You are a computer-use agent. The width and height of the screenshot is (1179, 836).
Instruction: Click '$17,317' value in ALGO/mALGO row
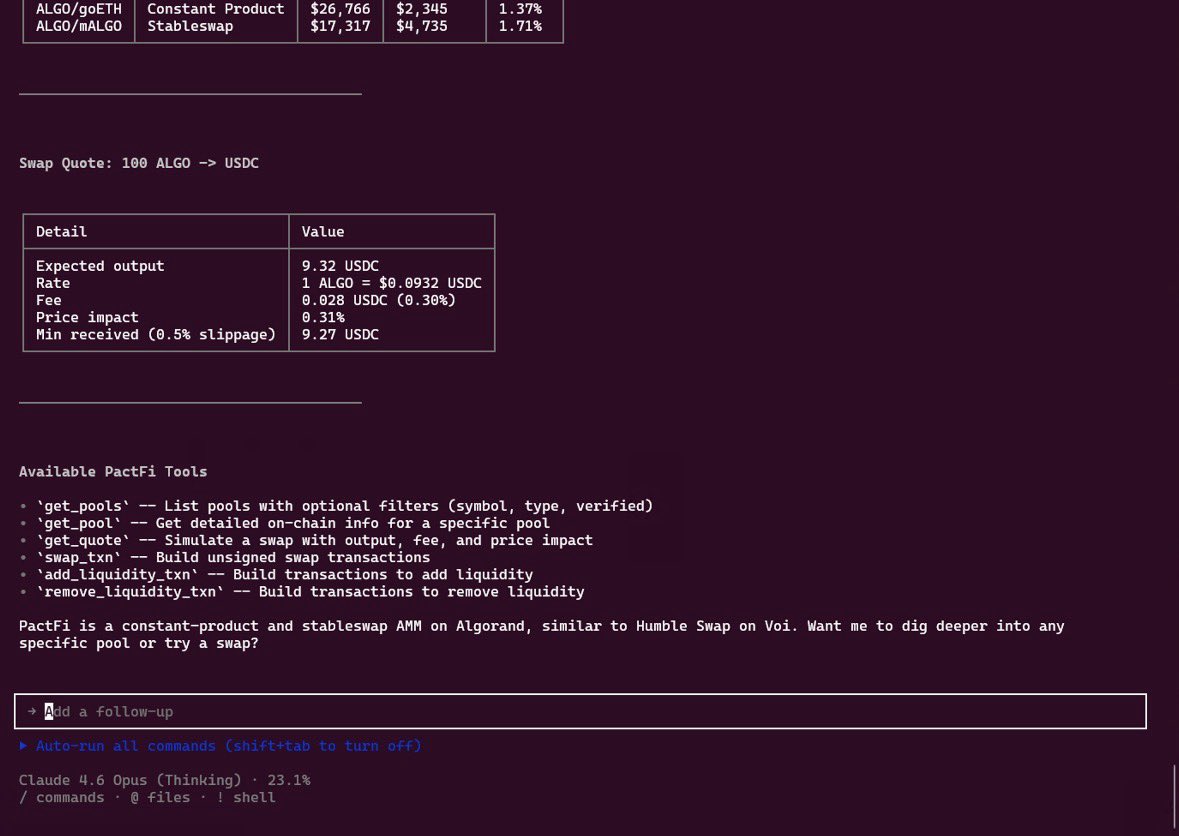pos(341,26)
